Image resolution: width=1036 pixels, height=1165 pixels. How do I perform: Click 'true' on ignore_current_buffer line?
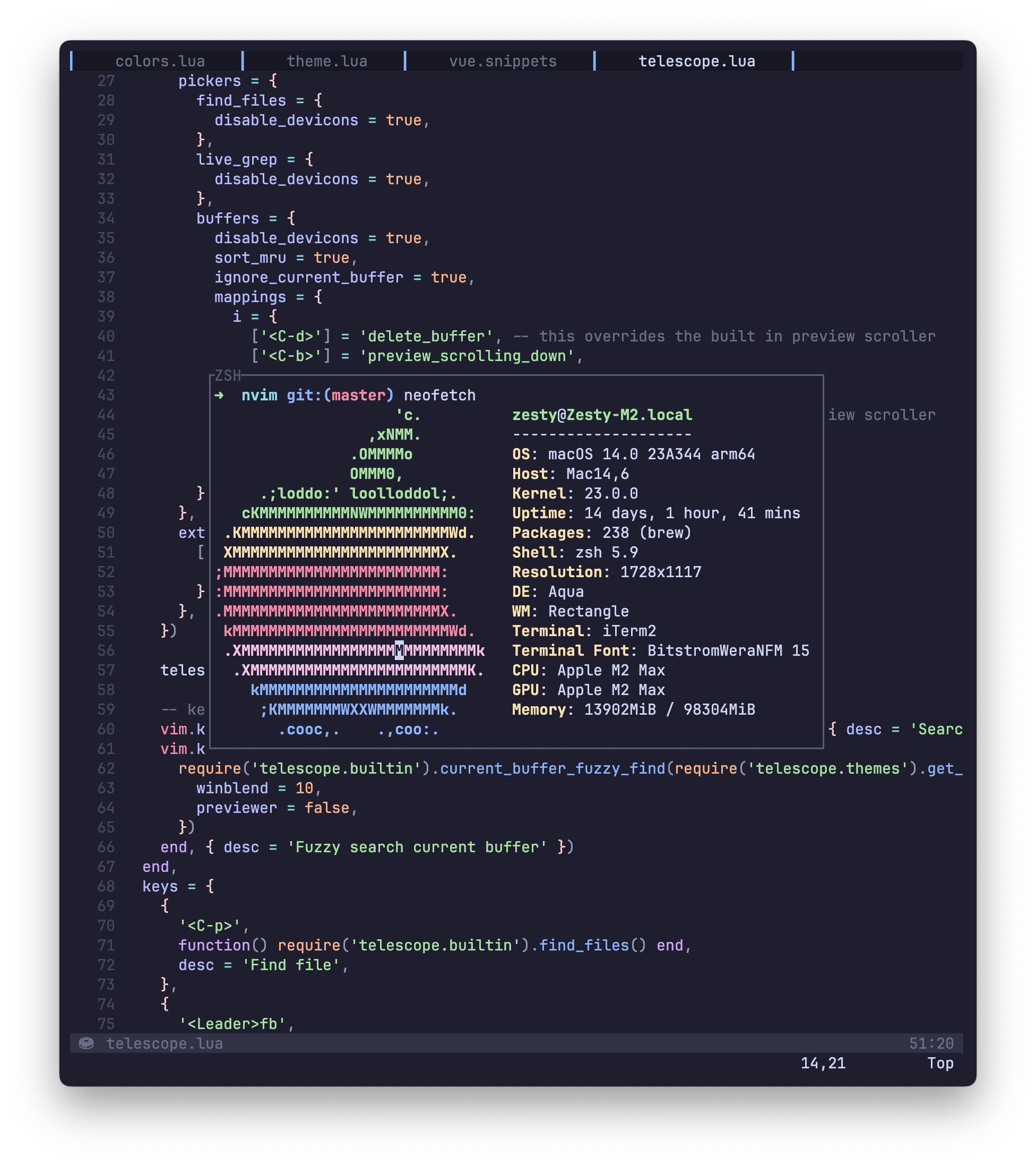point(449,278)
